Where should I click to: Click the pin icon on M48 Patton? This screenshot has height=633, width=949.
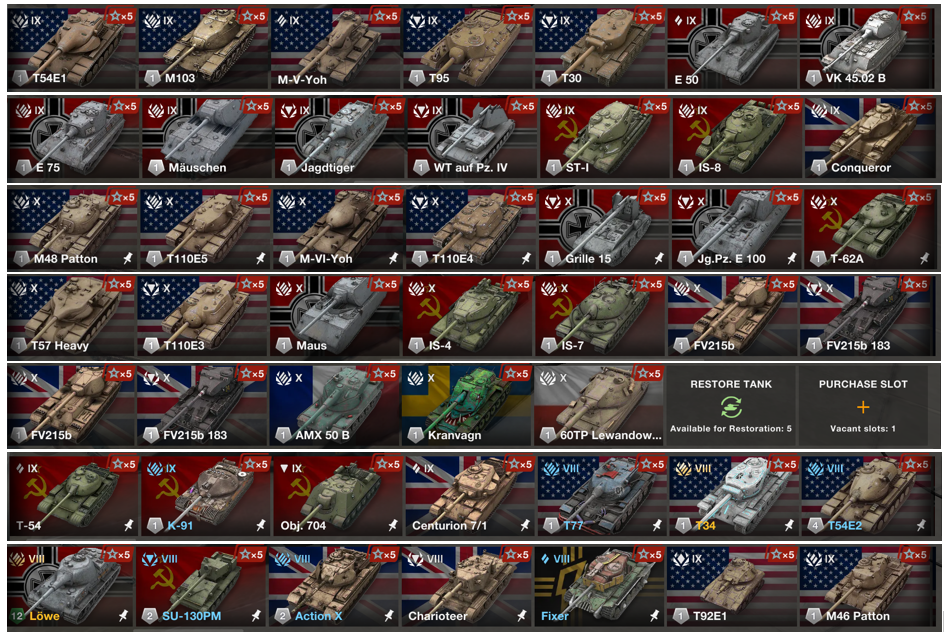(x=128, y=259)
